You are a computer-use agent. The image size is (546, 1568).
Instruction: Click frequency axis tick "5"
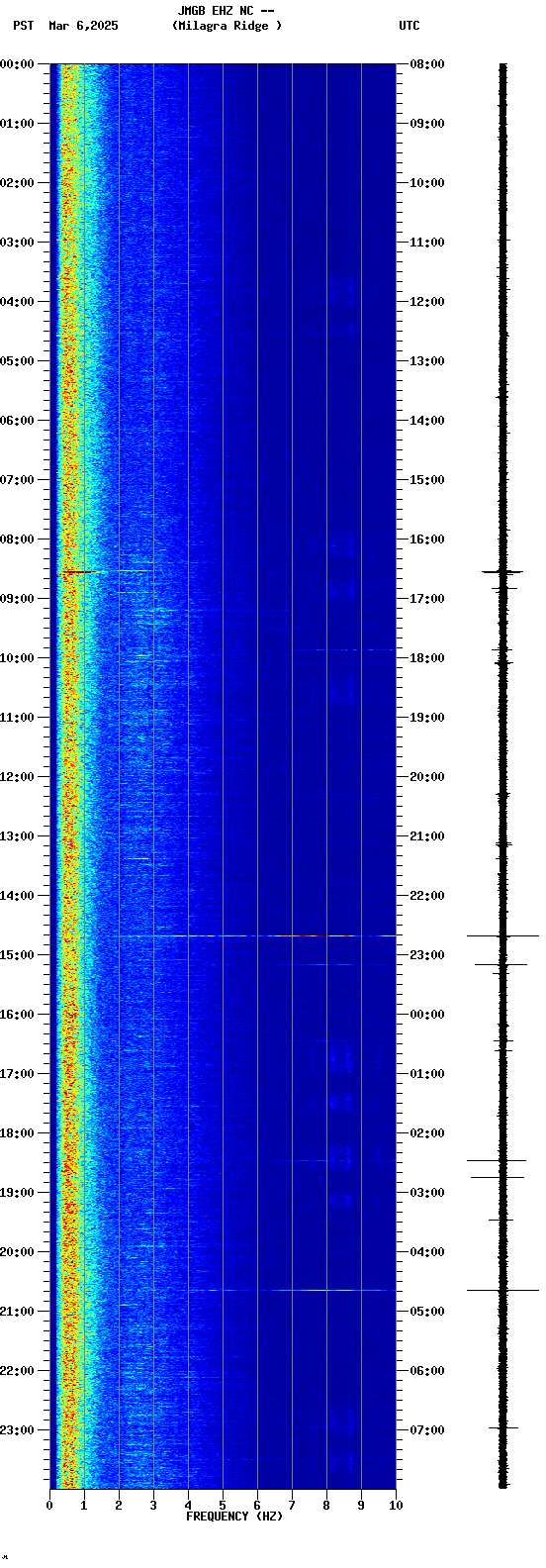pos(223,1506)
